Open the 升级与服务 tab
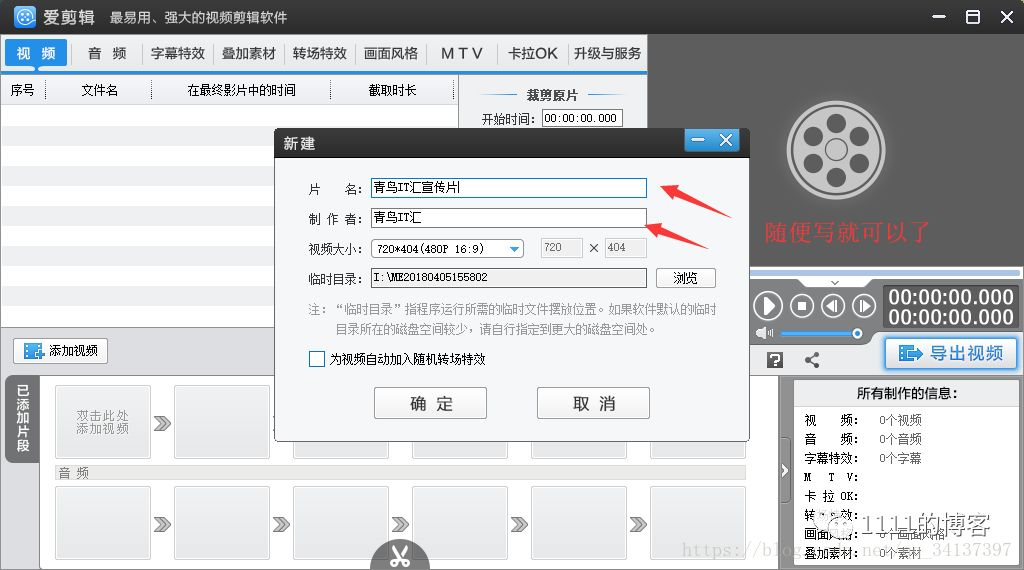Image resolution: width=1024 pixels, height=570 pixels. click(607, 54)
